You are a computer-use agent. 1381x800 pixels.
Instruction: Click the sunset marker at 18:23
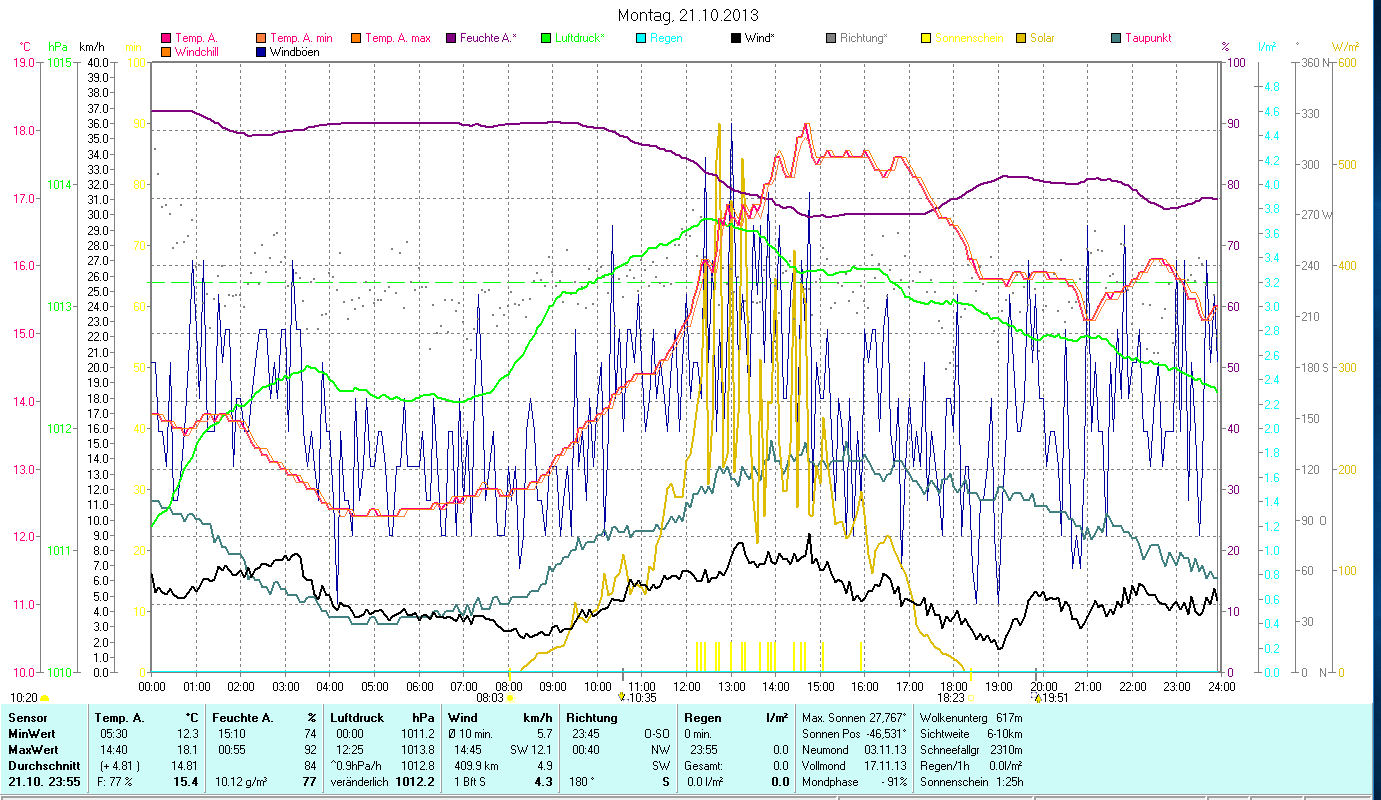[970, 698]
